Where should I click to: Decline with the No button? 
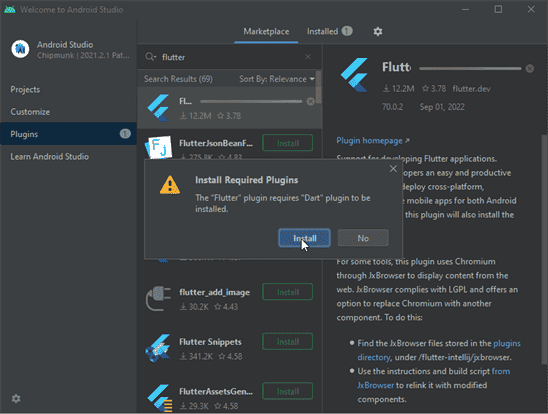363,238
